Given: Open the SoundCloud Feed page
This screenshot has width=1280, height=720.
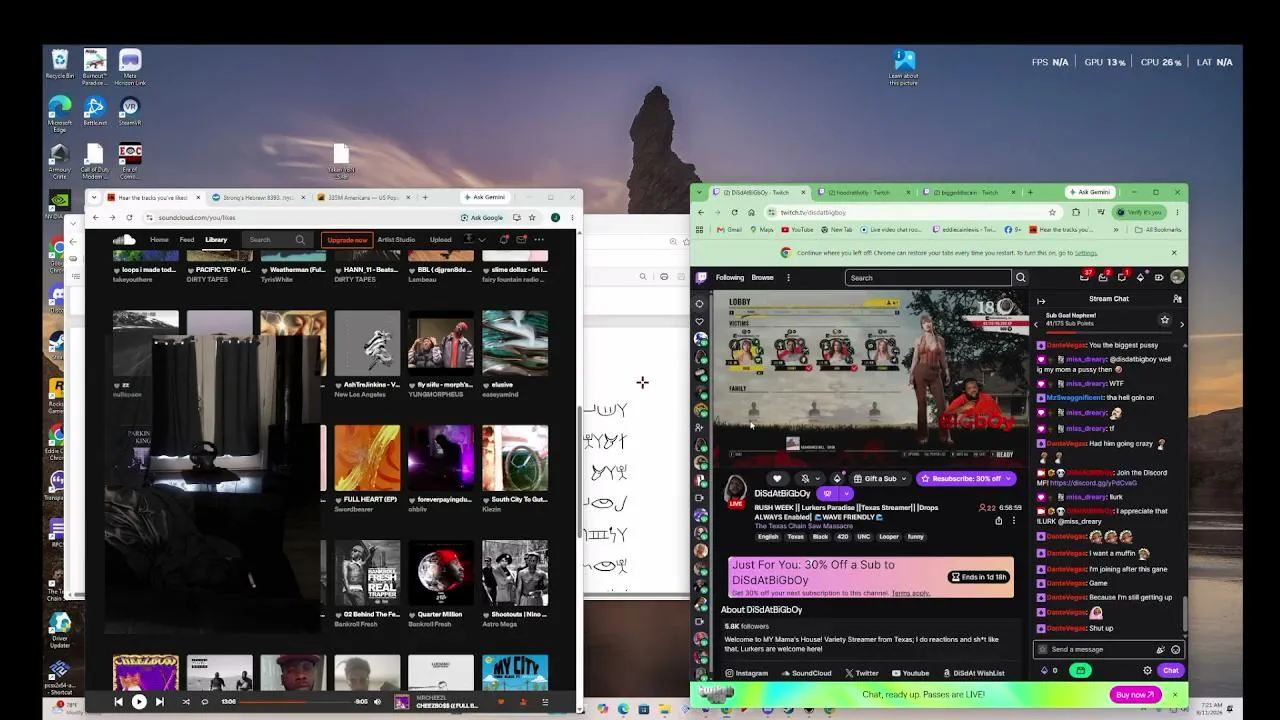Looking at the screenshot, I should coord(187,240).
